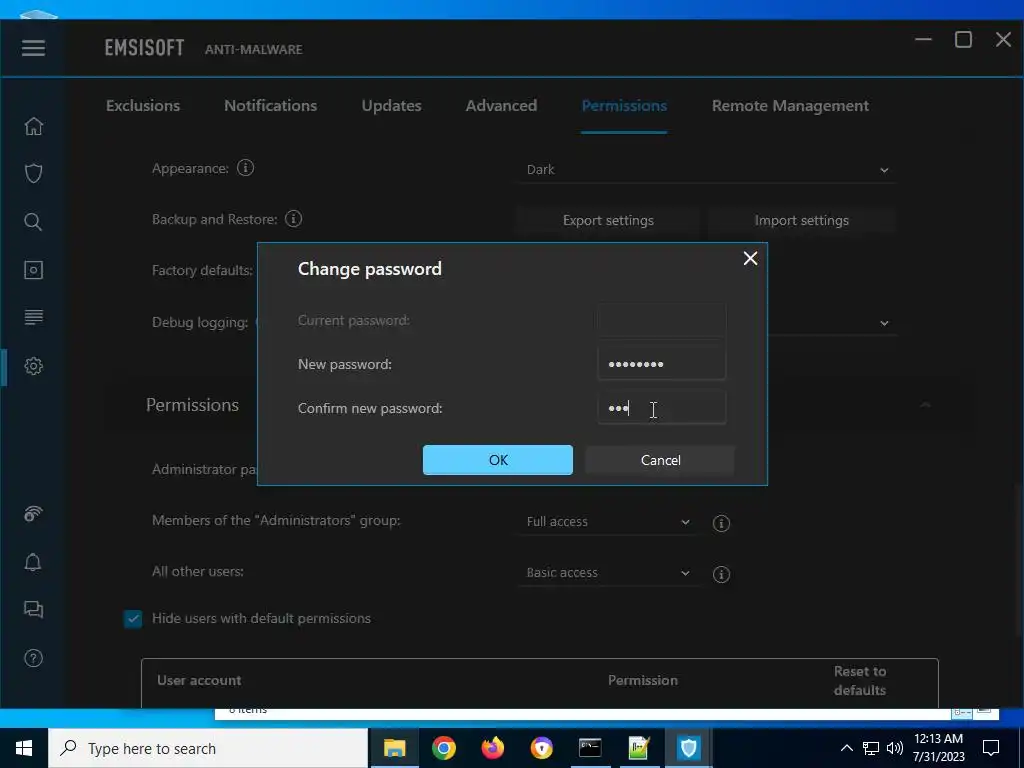Open the Logs sidebar icon

tap(33, 317)
